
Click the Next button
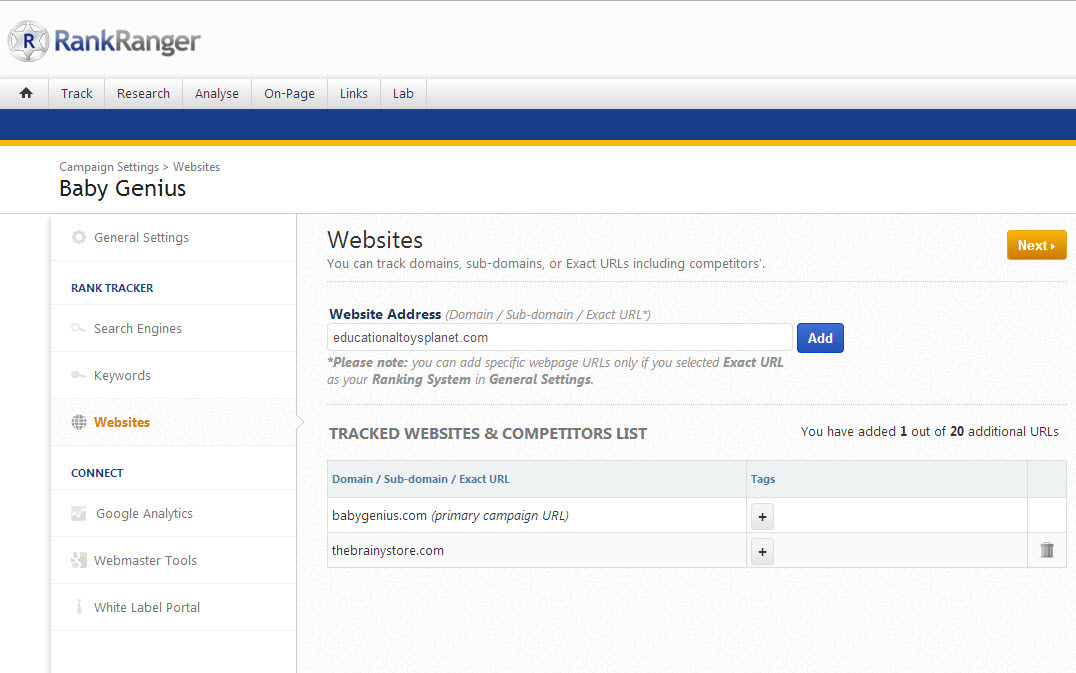(1036, 245)
